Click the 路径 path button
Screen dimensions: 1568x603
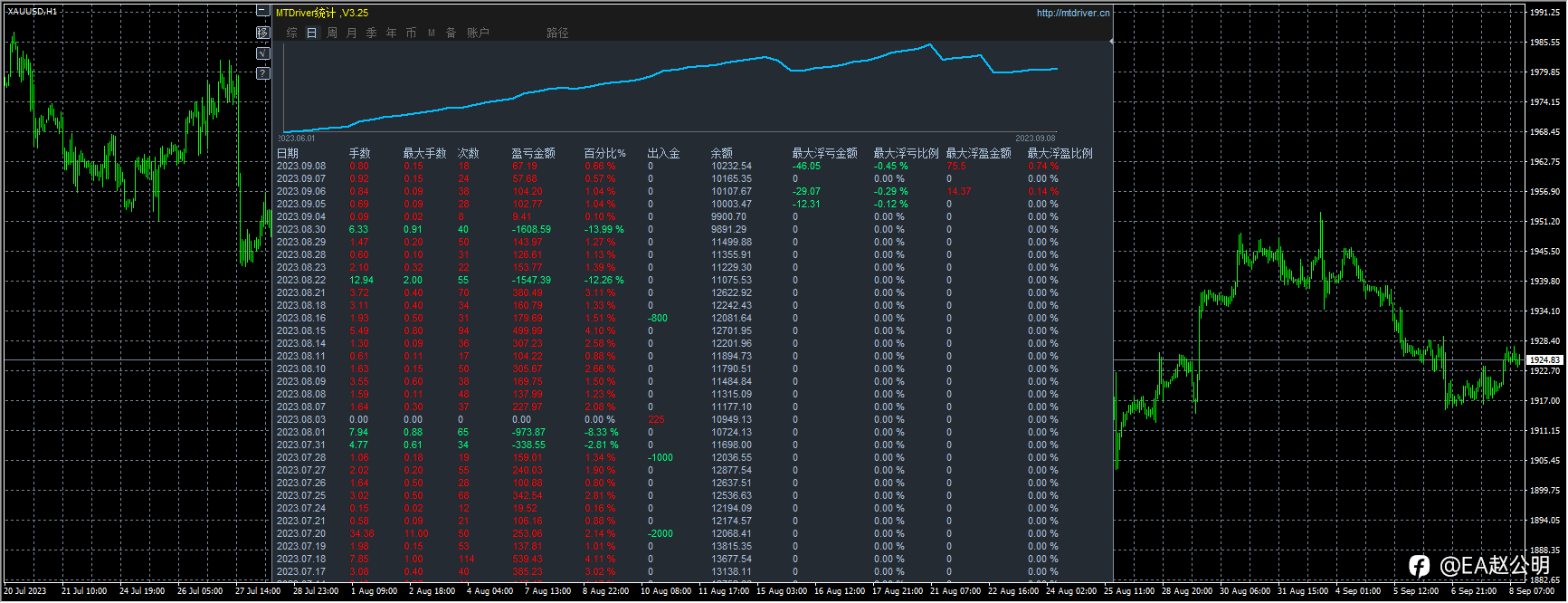(x=557, y=33)
